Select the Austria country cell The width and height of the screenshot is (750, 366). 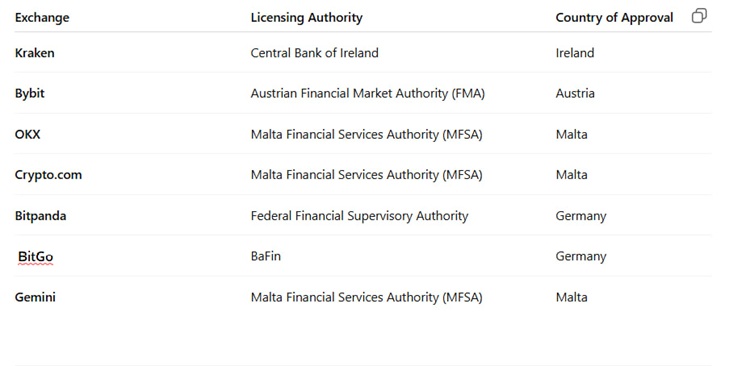(x=575, y=93)
